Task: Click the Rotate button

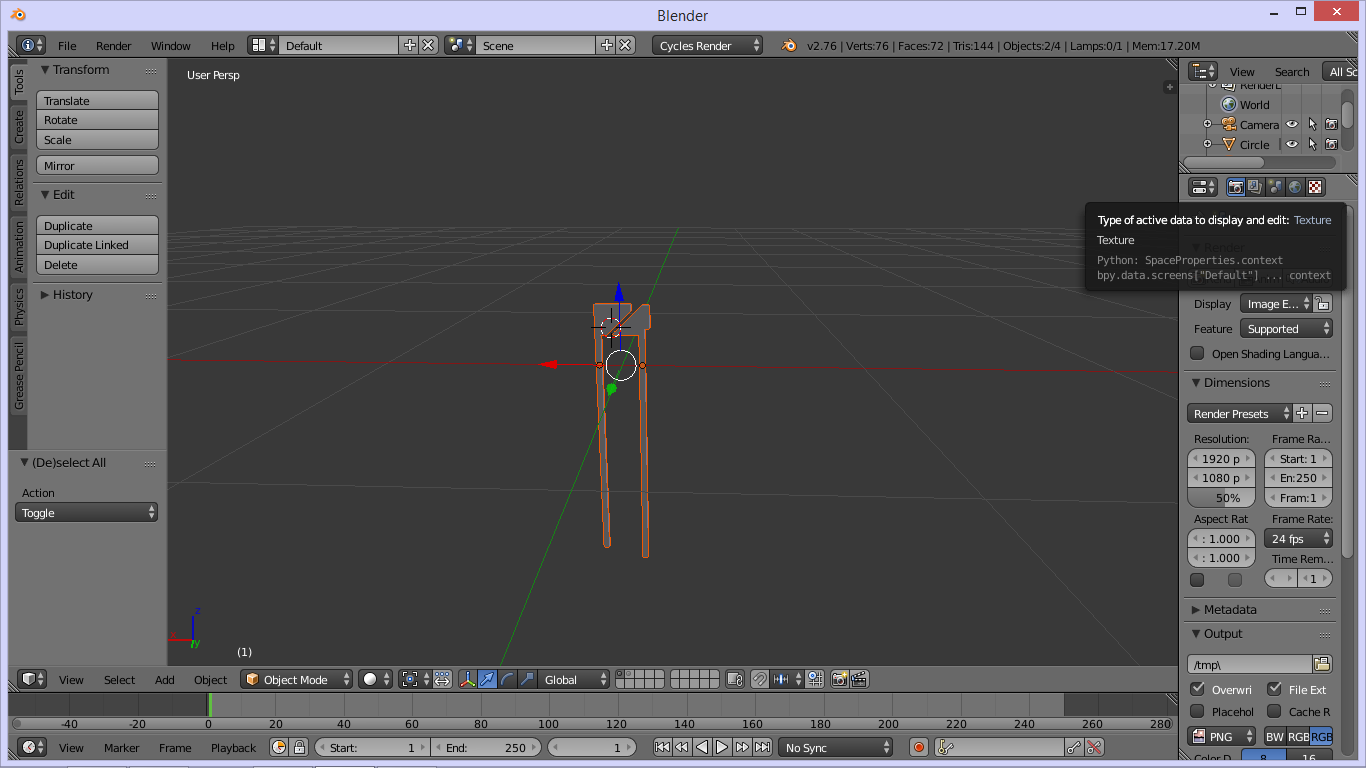Action: (x=98, y=120)
